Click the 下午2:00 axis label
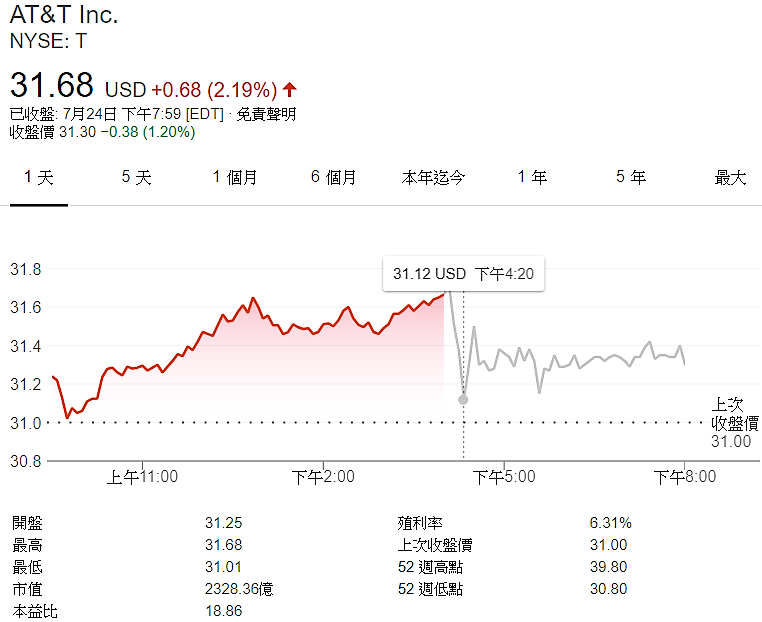The width and height of the screenshot is (762, 622). click(x=323, y=477)
